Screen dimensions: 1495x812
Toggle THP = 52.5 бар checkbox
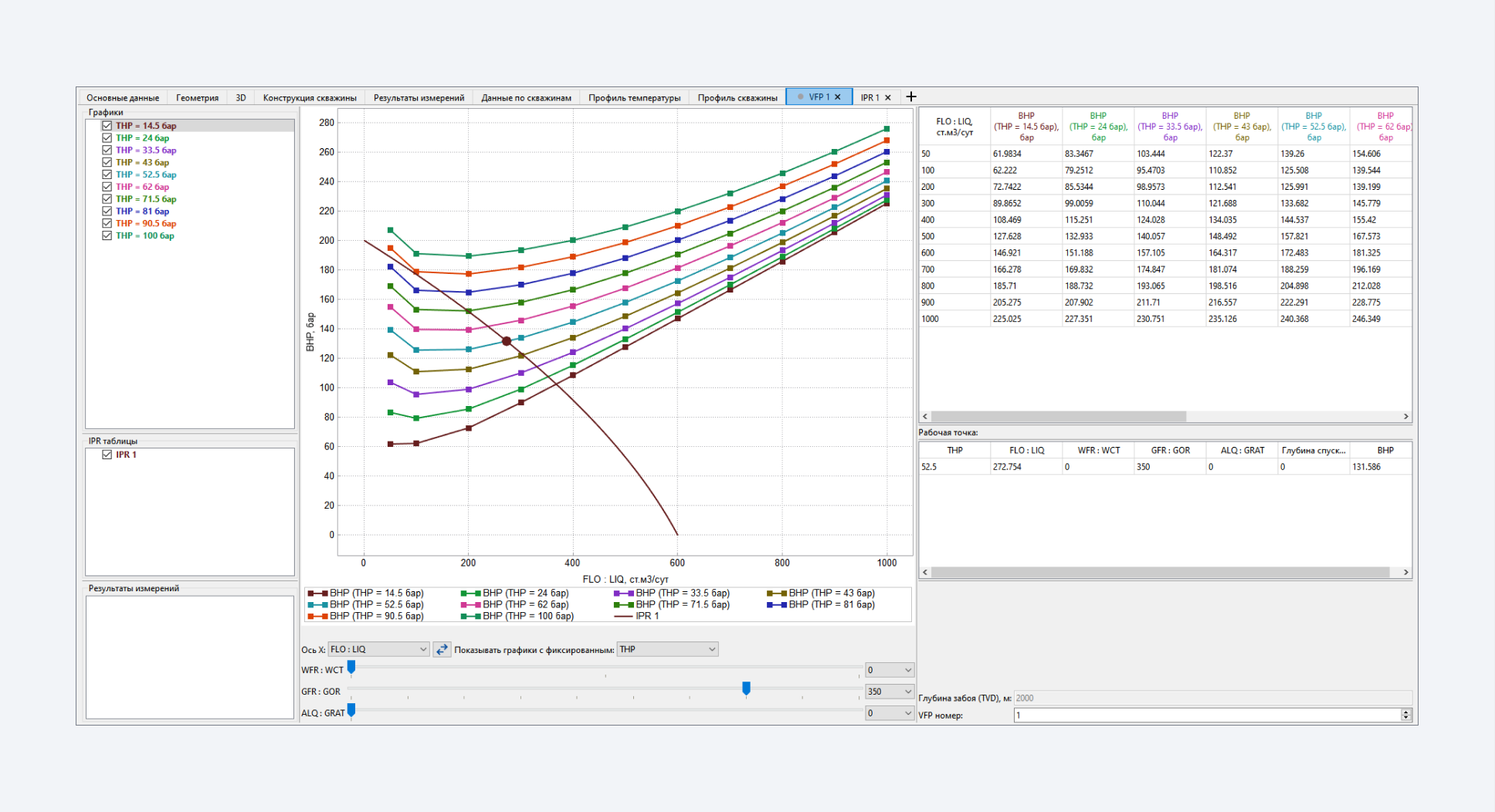coord(107,174)
